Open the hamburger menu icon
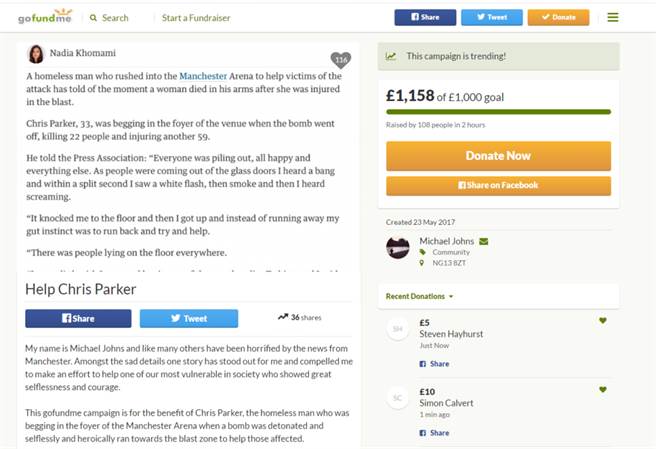Viewport: 656px width, 449px height. pos(612,17)
